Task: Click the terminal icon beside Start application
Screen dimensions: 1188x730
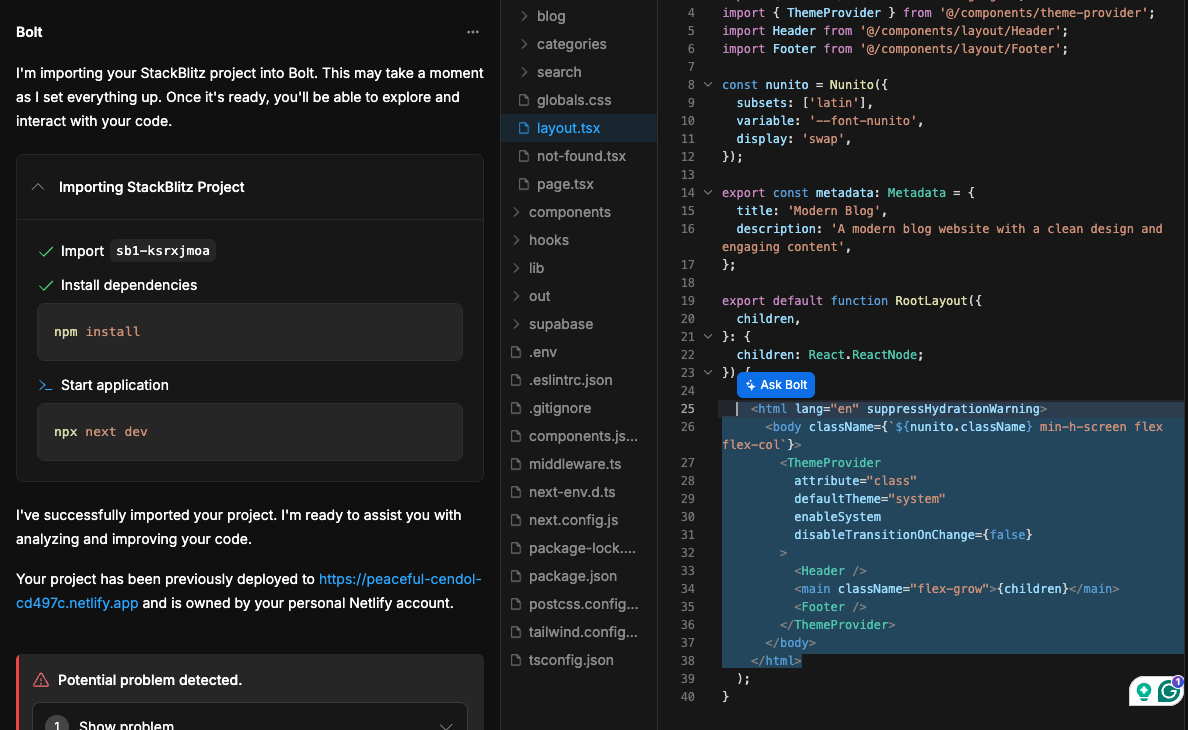Action: (45, 385)
